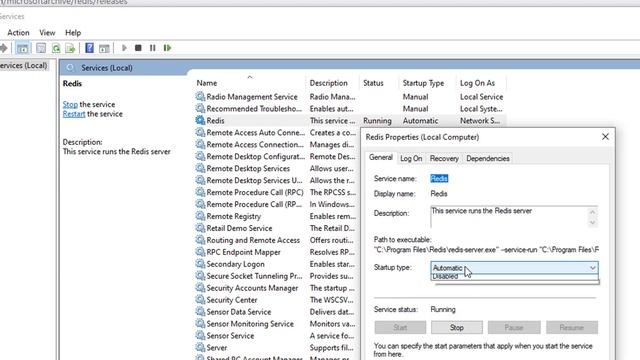The image size is (640, 360).
Task: Click the gear icon beside Secondary Logon
Action: pyautogui.click(x=200, y=264)
